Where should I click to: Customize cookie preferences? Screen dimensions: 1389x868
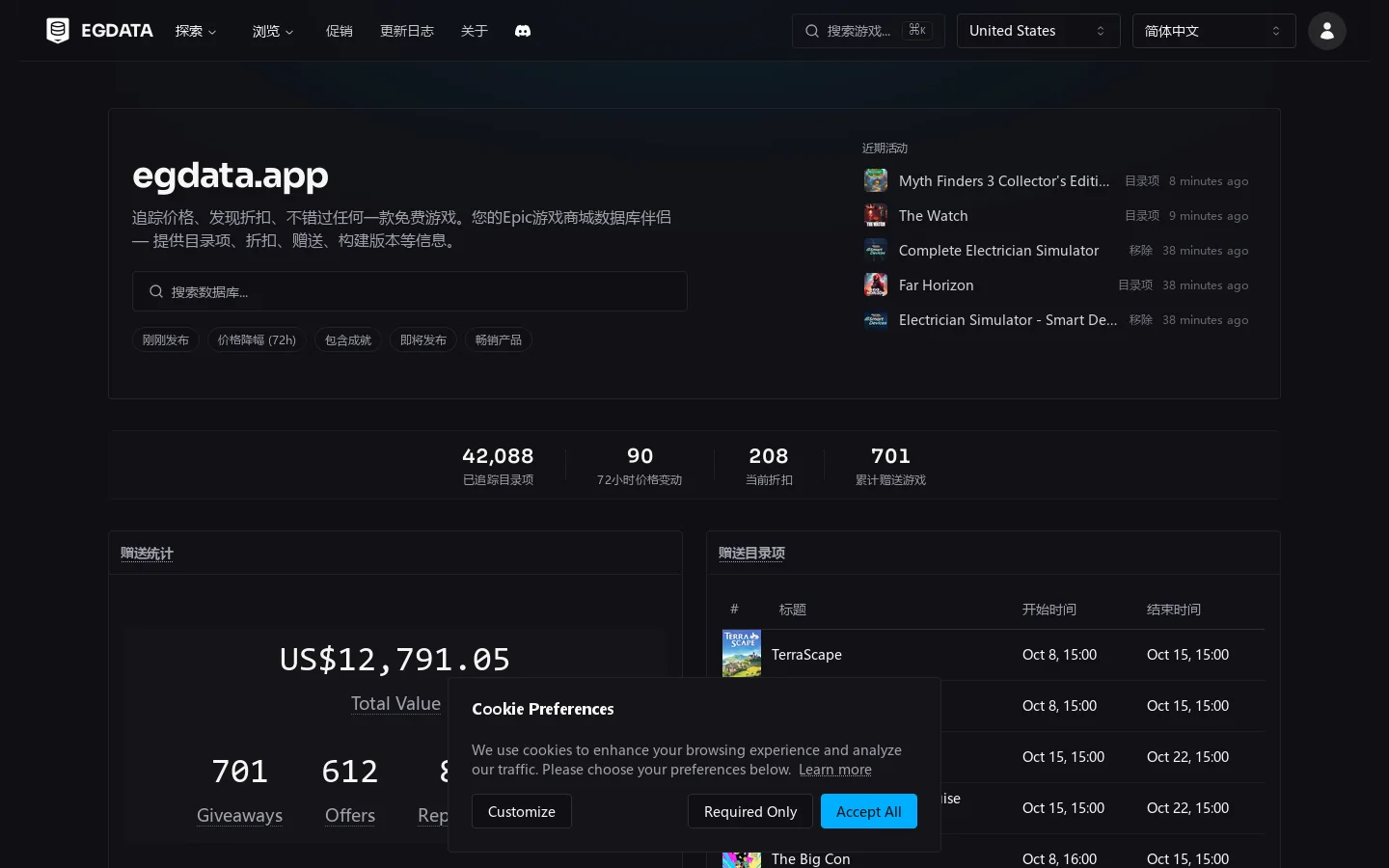[x=522, y=811]
